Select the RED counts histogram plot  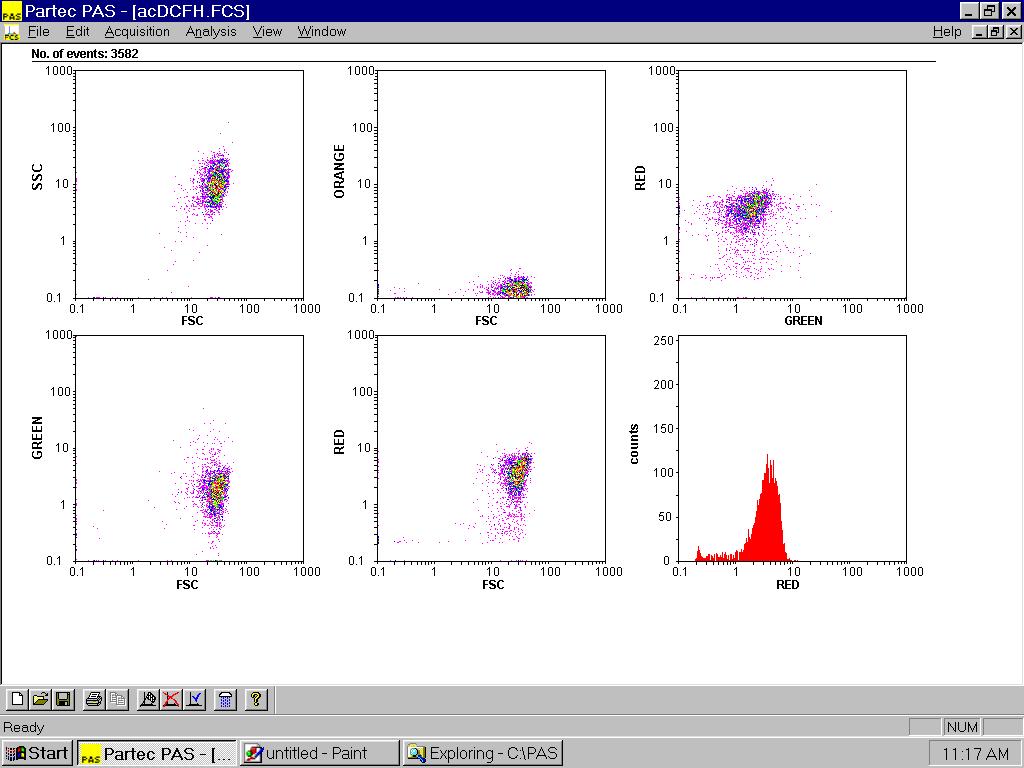pyautogui.click(x=792, y=448)
